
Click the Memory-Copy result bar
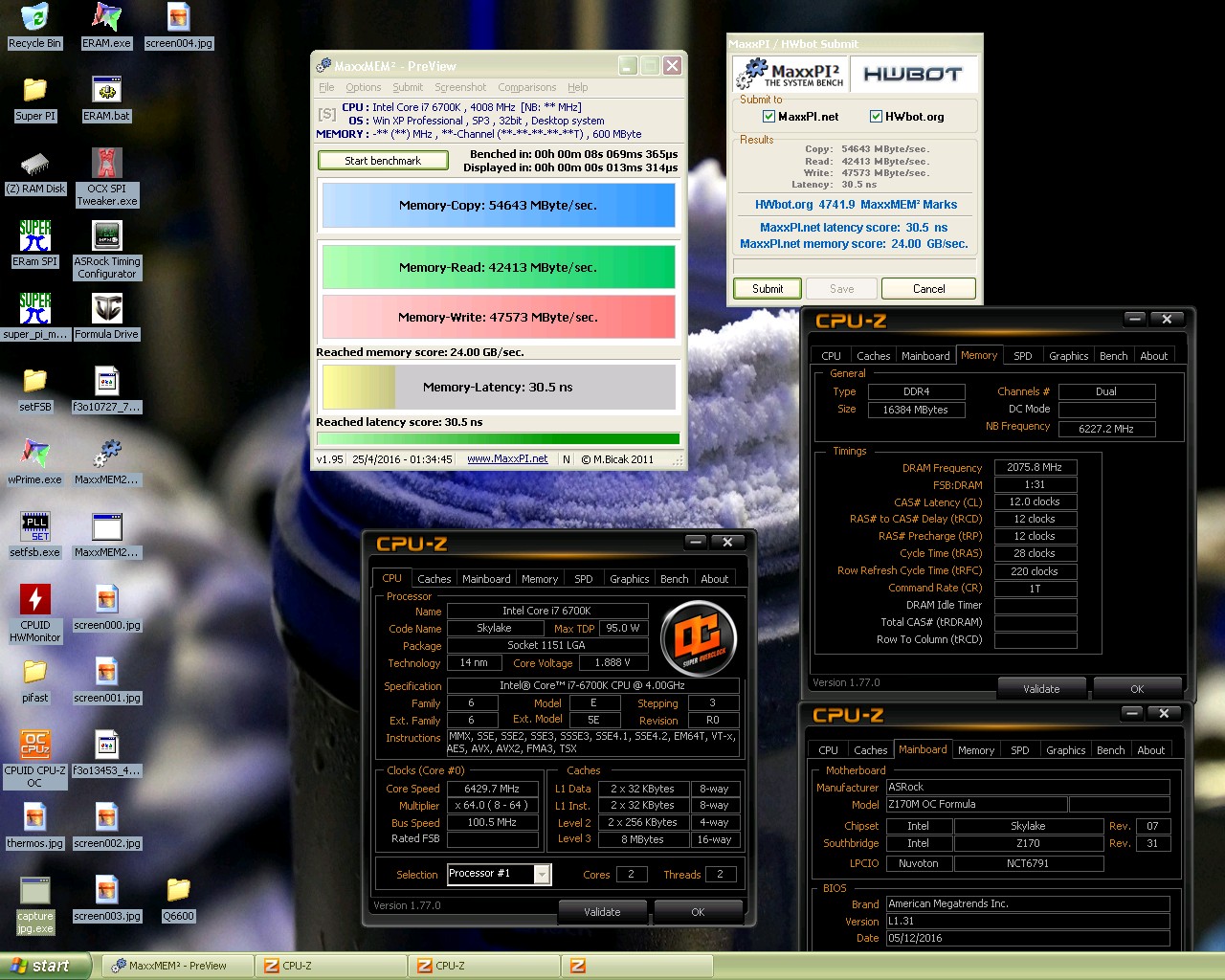click(x=499, y=205)
